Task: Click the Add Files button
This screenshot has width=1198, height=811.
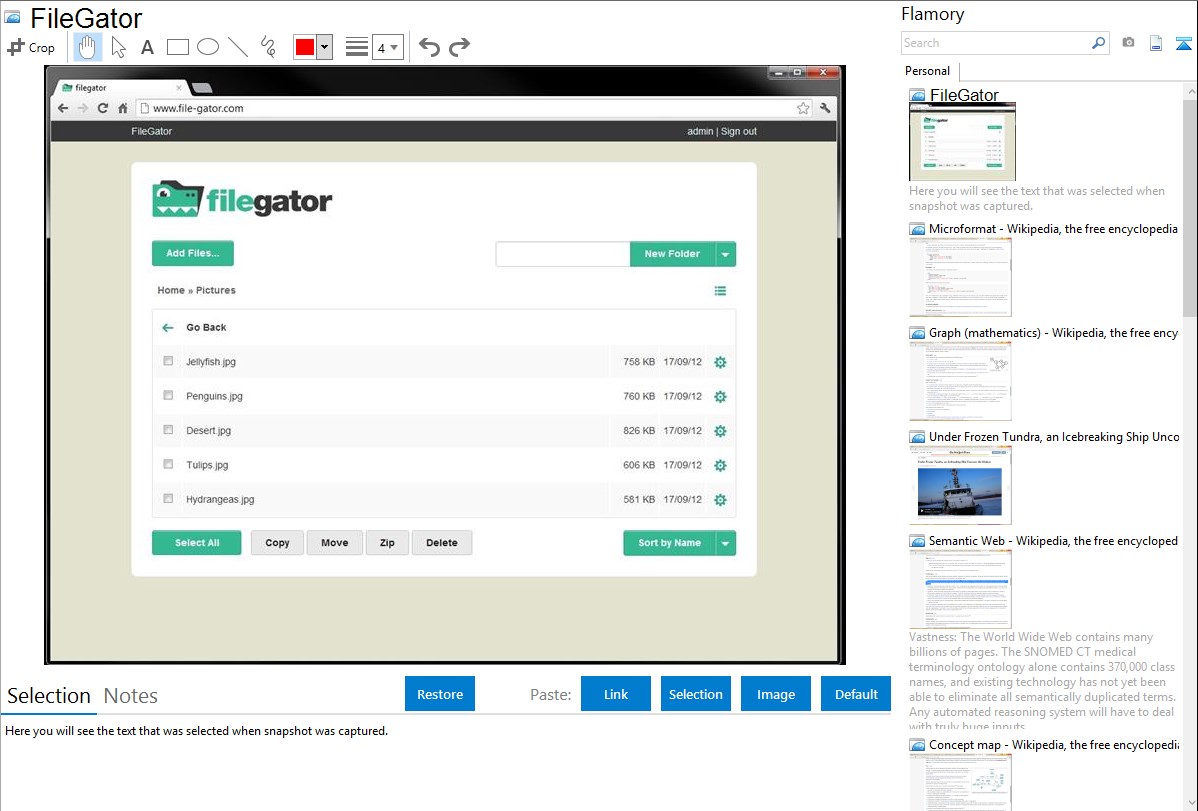Action: (x=193, y=253)
